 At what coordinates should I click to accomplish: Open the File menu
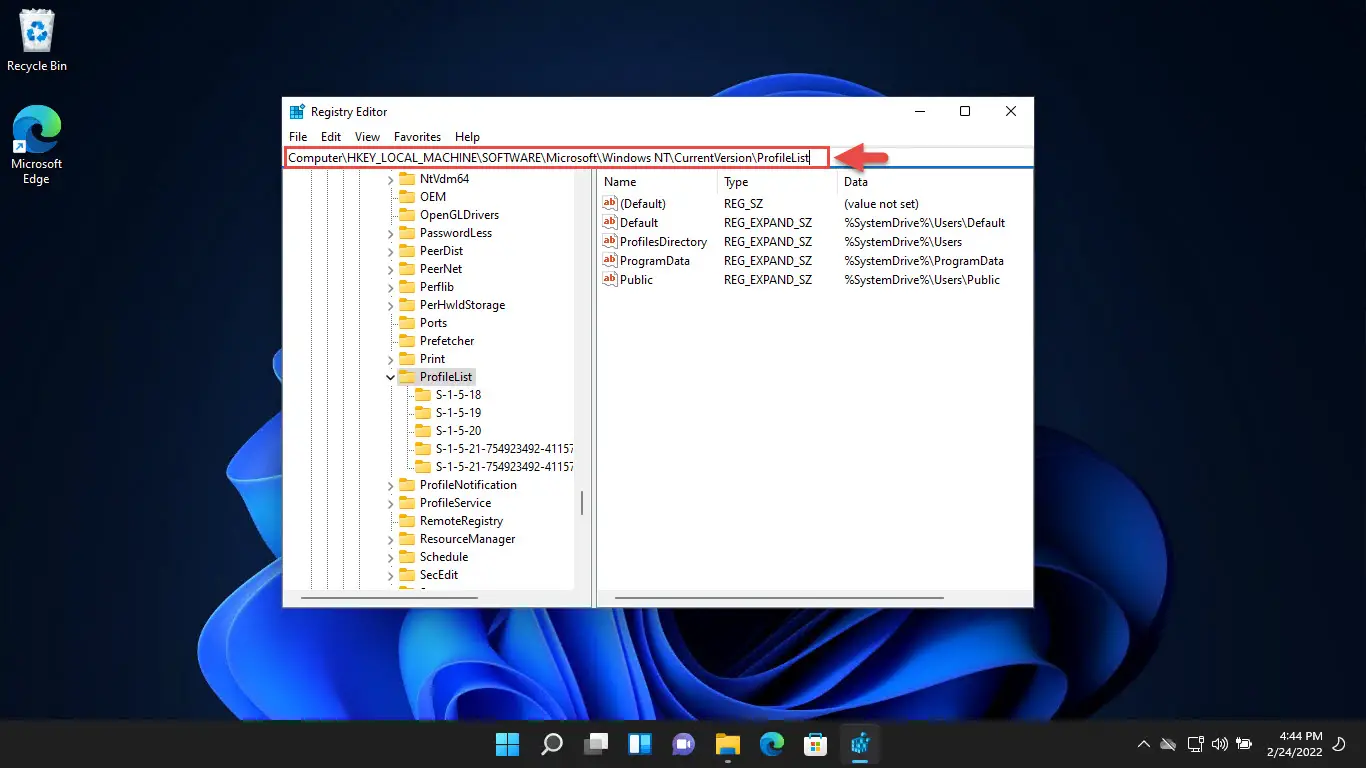tap(298, 137)
